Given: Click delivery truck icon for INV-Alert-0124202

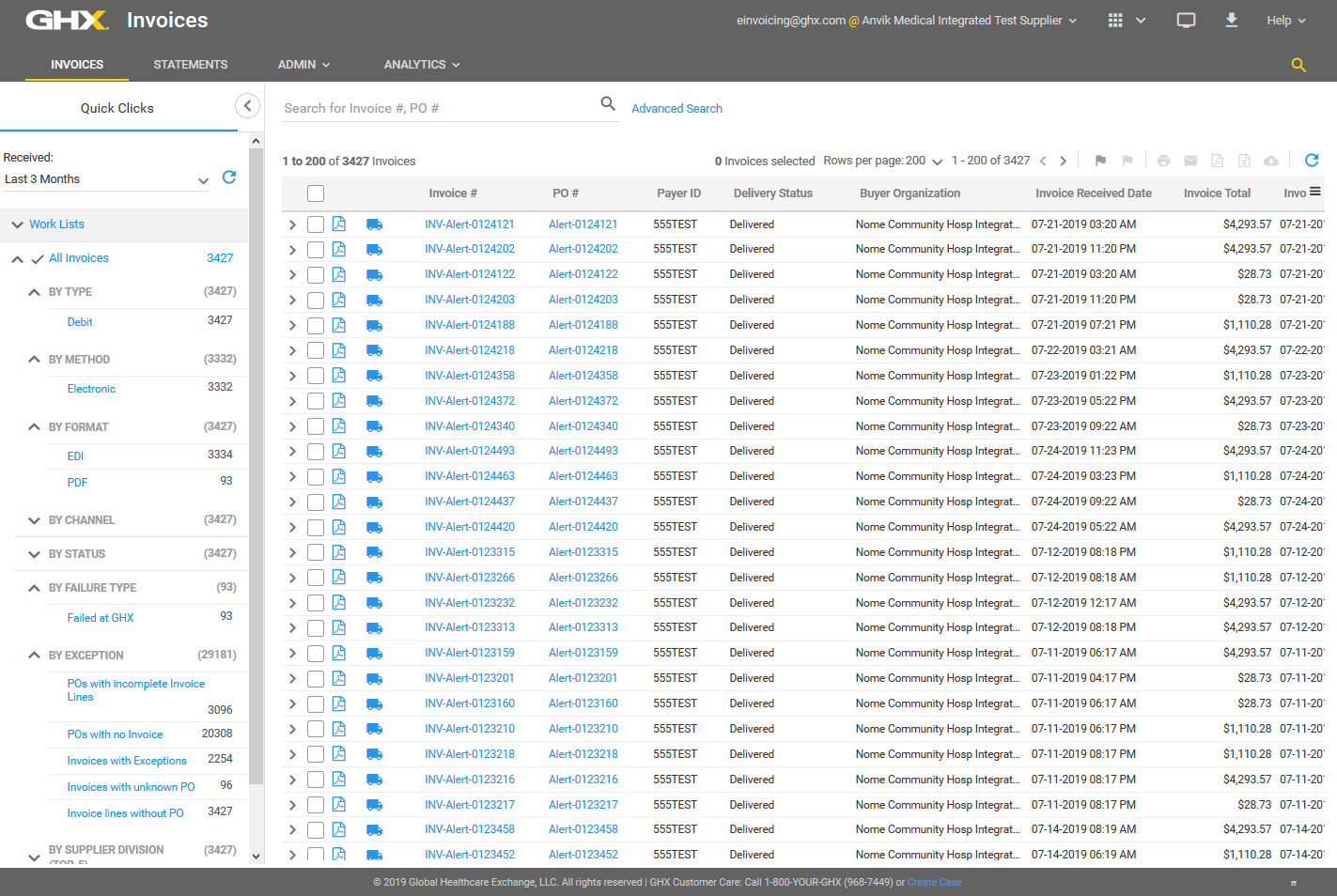Looking at the screenshot, I should coord(374,250).
